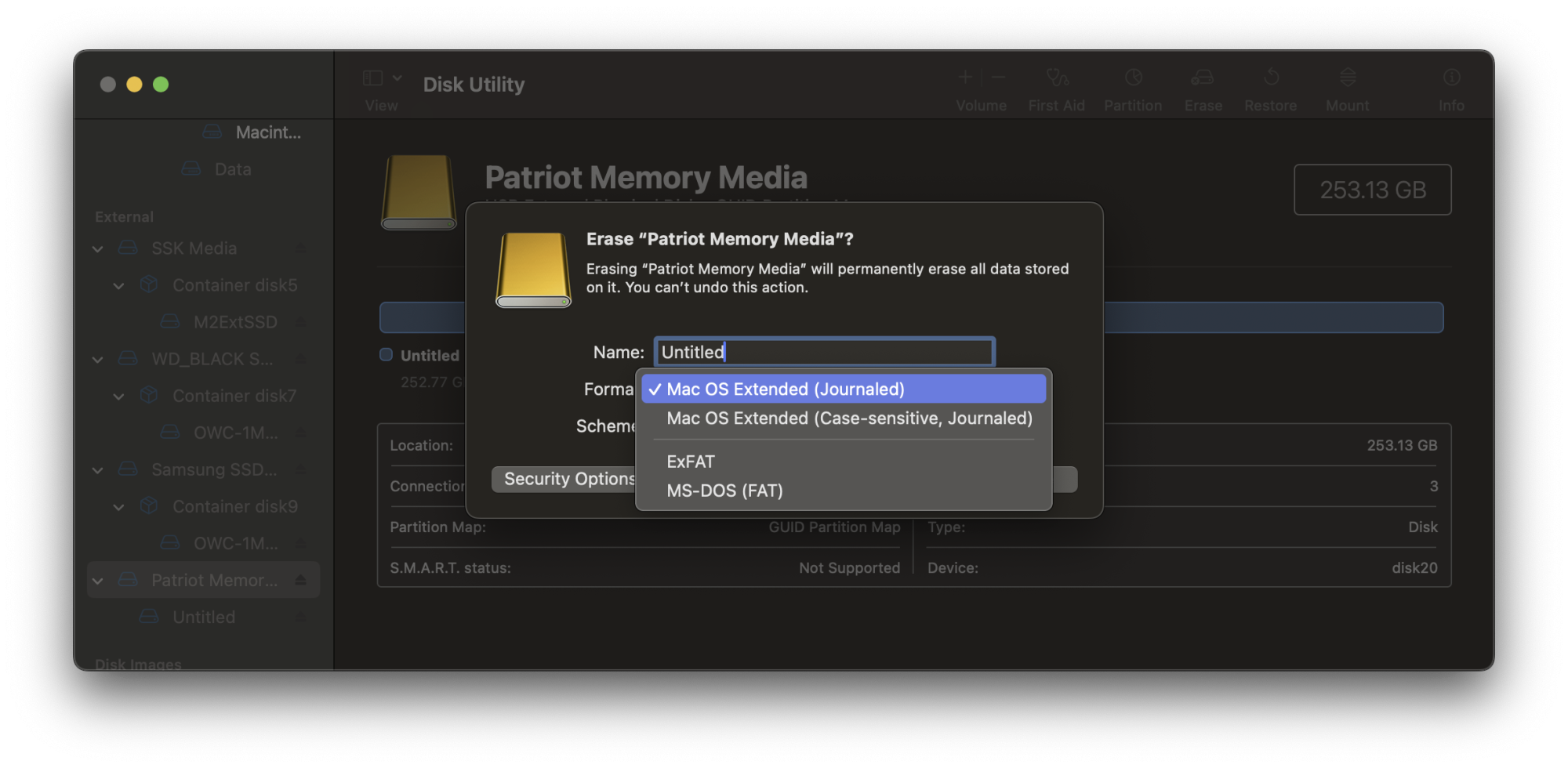Eject the OWC-1M... volume under Container disk7
The image size is (1568, 768).
300,433
